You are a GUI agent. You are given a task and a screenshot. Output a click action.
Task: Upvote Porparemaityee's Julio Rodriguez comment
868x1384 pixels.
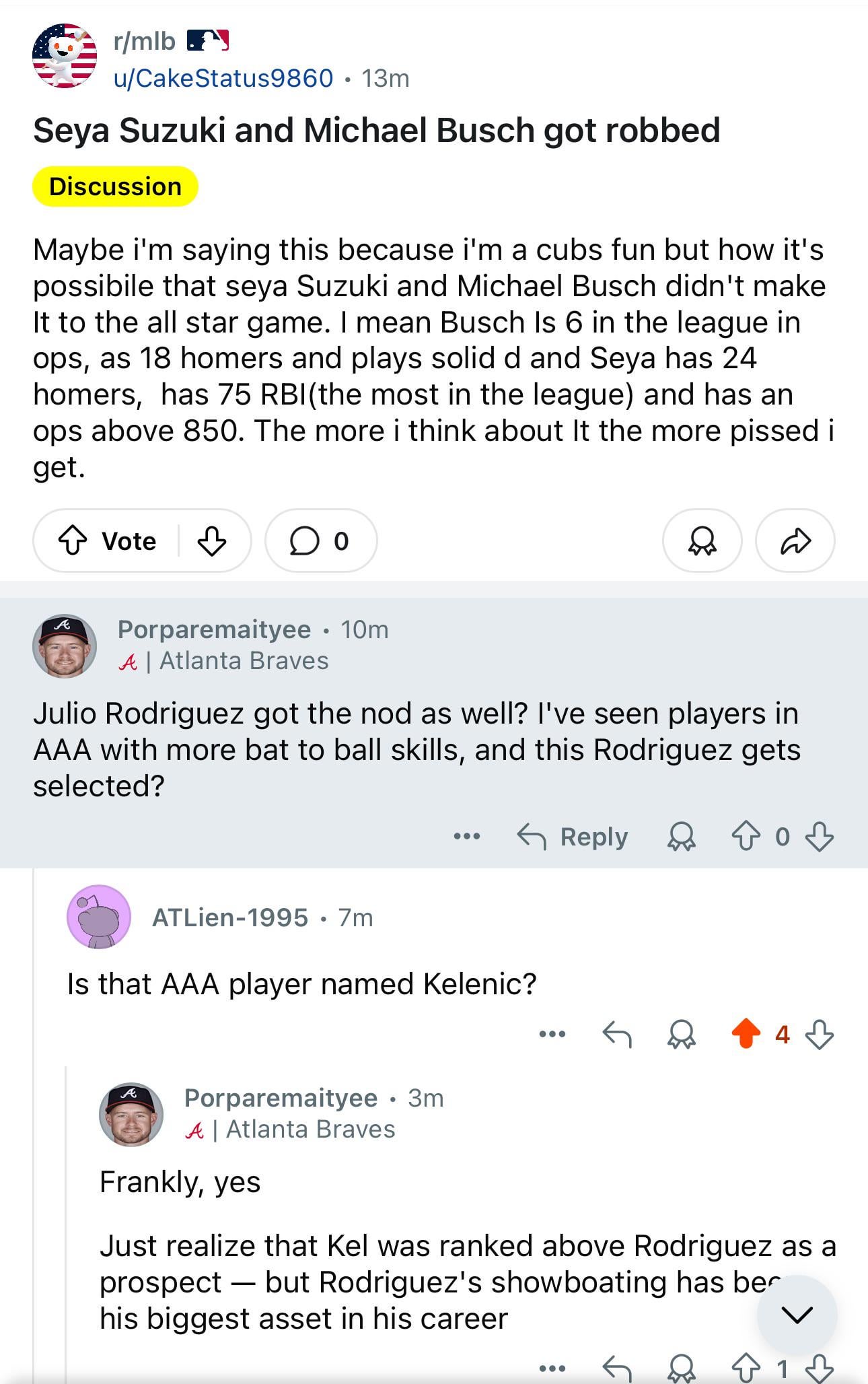[x=746, y=837]
